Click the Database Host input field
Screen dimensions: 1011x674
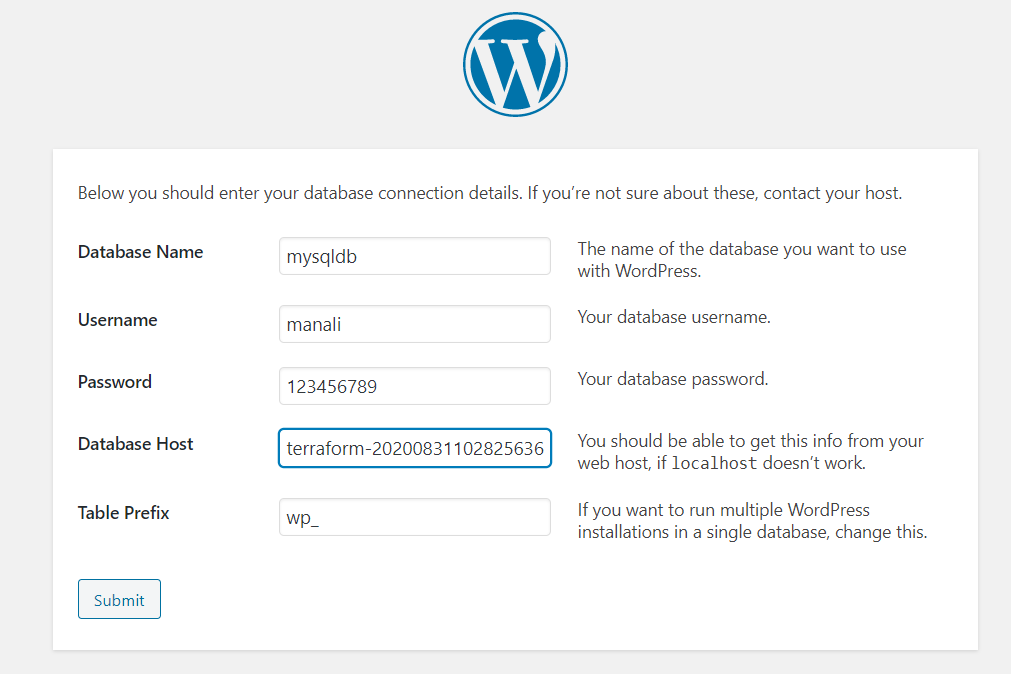[x=415, y=448]
